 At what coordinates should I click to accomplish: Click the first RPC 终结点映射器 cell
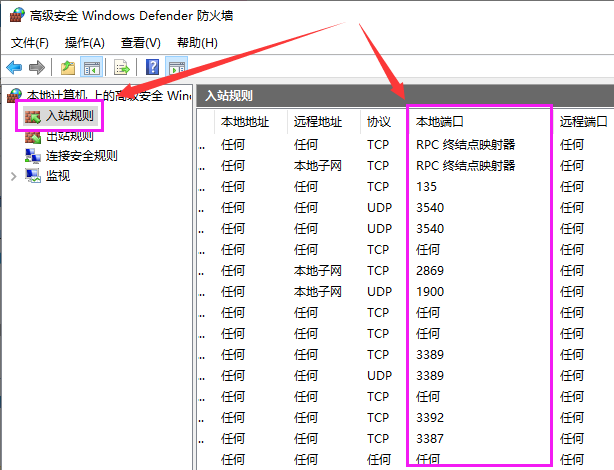point(466,145)
